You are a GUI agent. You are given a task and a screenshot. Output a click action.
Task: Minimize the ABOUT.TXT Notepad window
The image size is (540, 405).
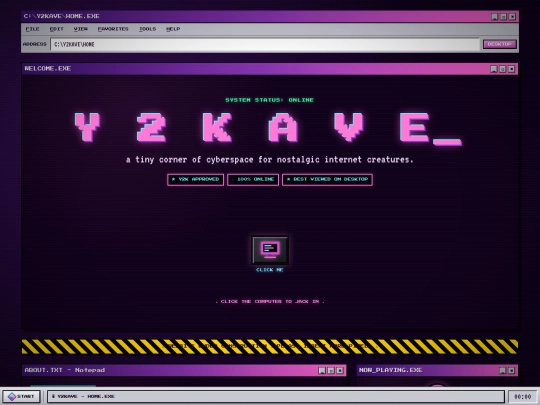click(322, 371)
